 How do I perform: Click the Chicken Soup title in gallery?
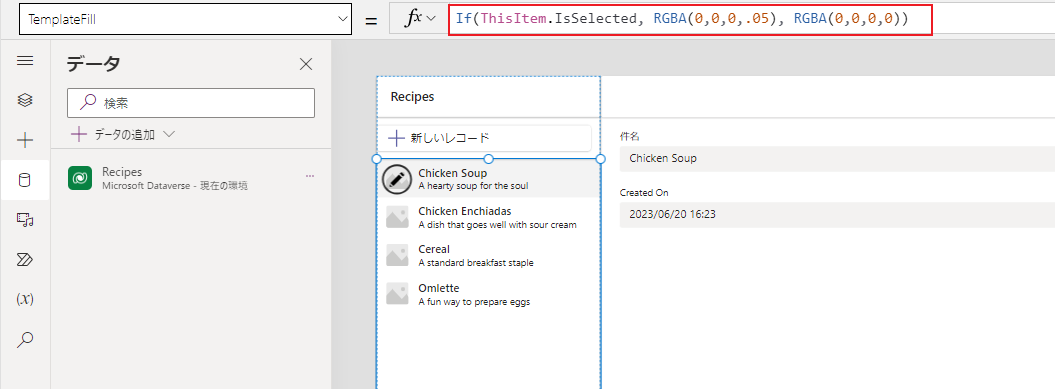[452, 173]
